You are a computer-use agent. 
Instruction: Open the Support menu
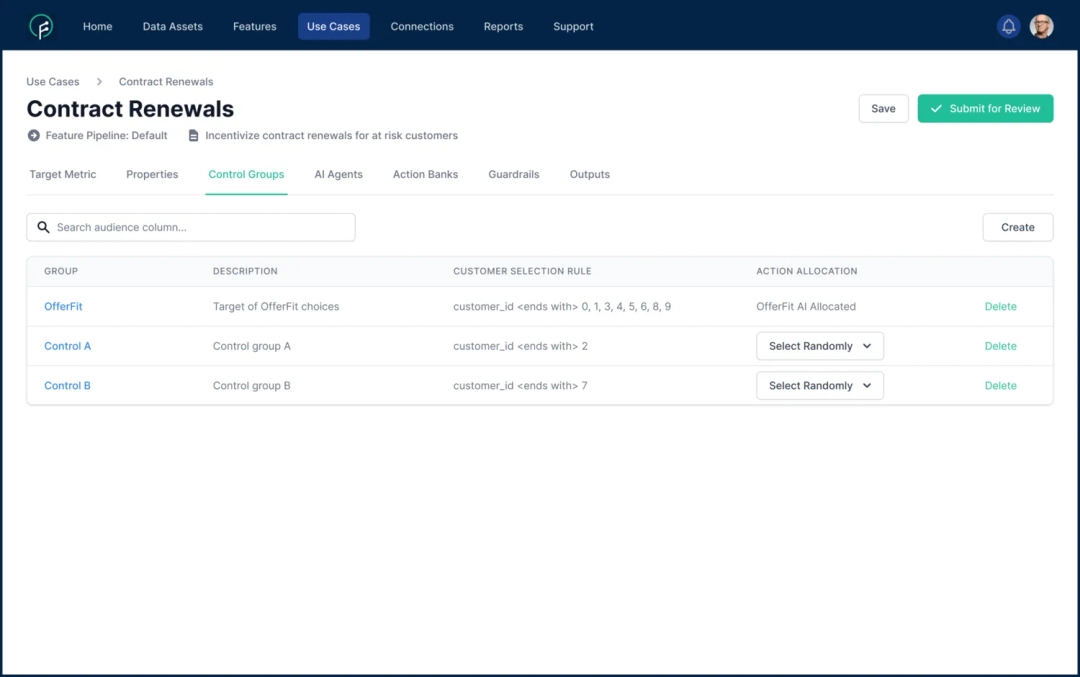[573, 26]
